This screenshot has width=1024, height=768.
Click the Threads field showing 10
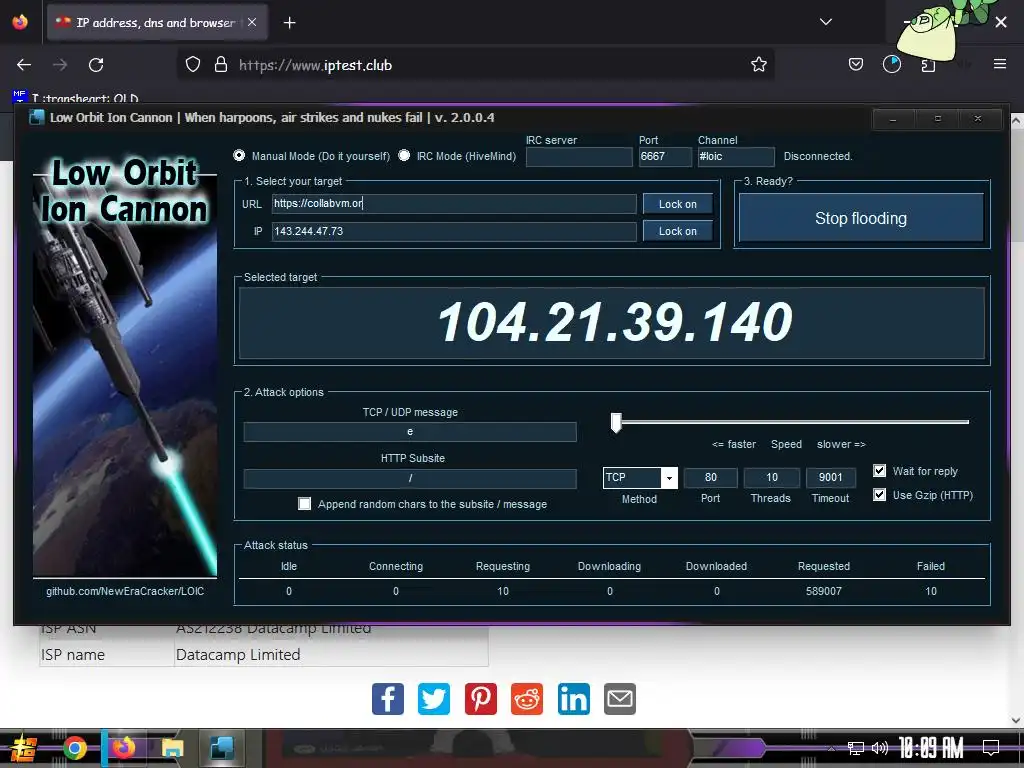pos(771,477)
